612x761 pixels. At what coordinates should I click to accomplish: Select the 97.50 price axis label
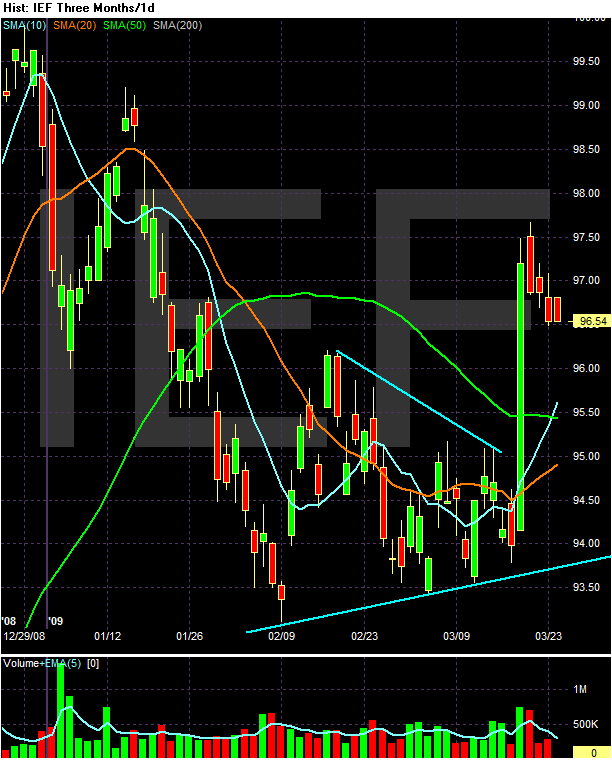click(x=586, y=237)
